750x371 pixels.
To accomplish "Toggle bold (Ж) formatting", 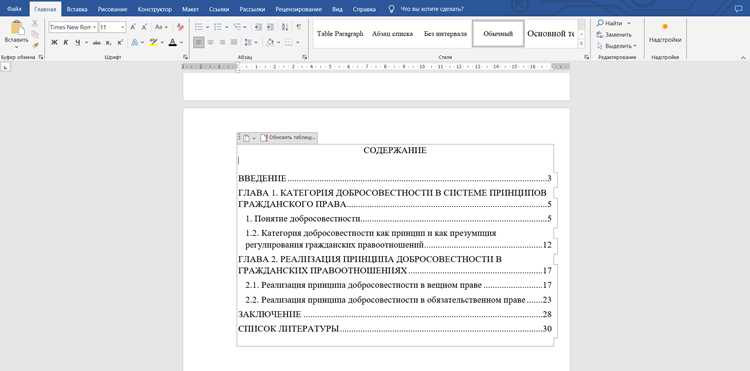I will coord(55,43).
